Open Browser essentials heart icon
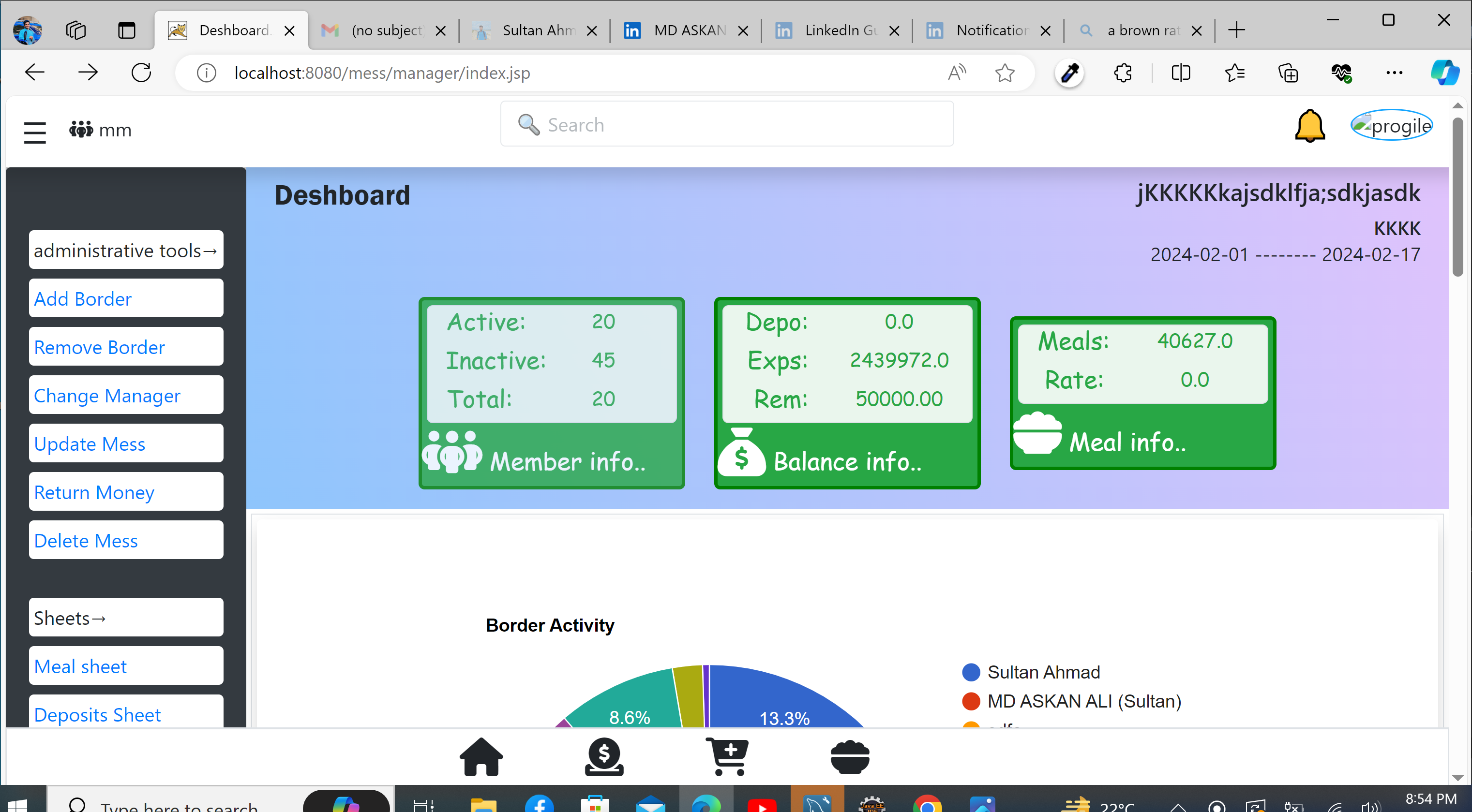 [x=1341, y=73]
